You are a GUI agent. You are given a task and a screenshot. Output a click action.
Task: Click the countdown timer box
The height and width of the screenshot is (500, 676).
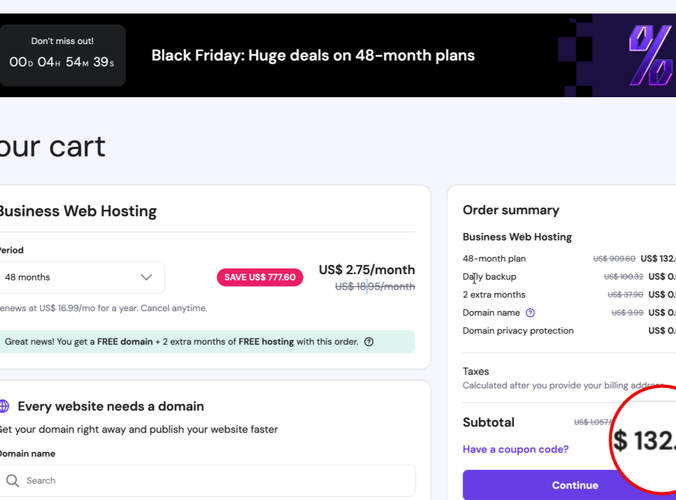(x=63, y=55)
